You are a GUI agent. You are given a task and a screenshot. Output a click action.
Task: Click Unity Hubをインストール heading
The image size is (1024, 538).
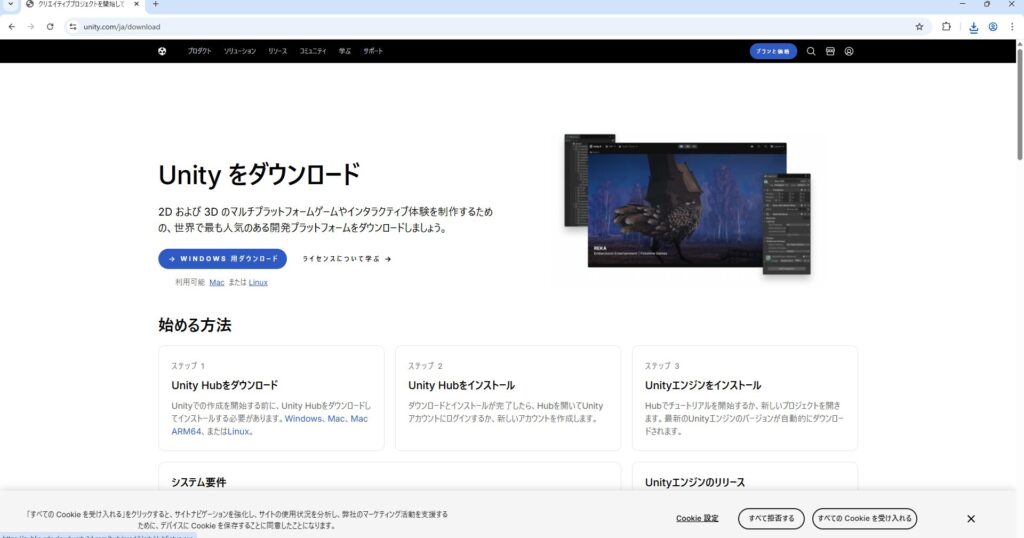[461, 385]
